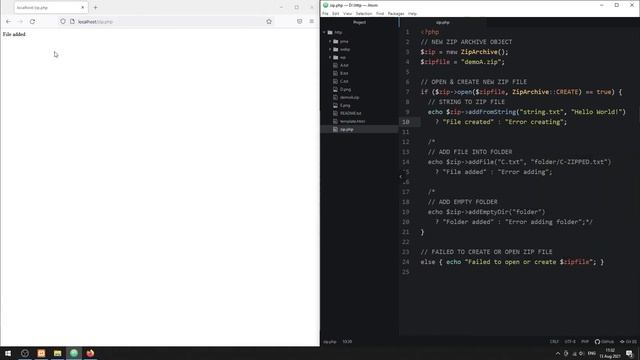Expand the third subfolder under http
640x360 pixels.
tap(330, 58)
